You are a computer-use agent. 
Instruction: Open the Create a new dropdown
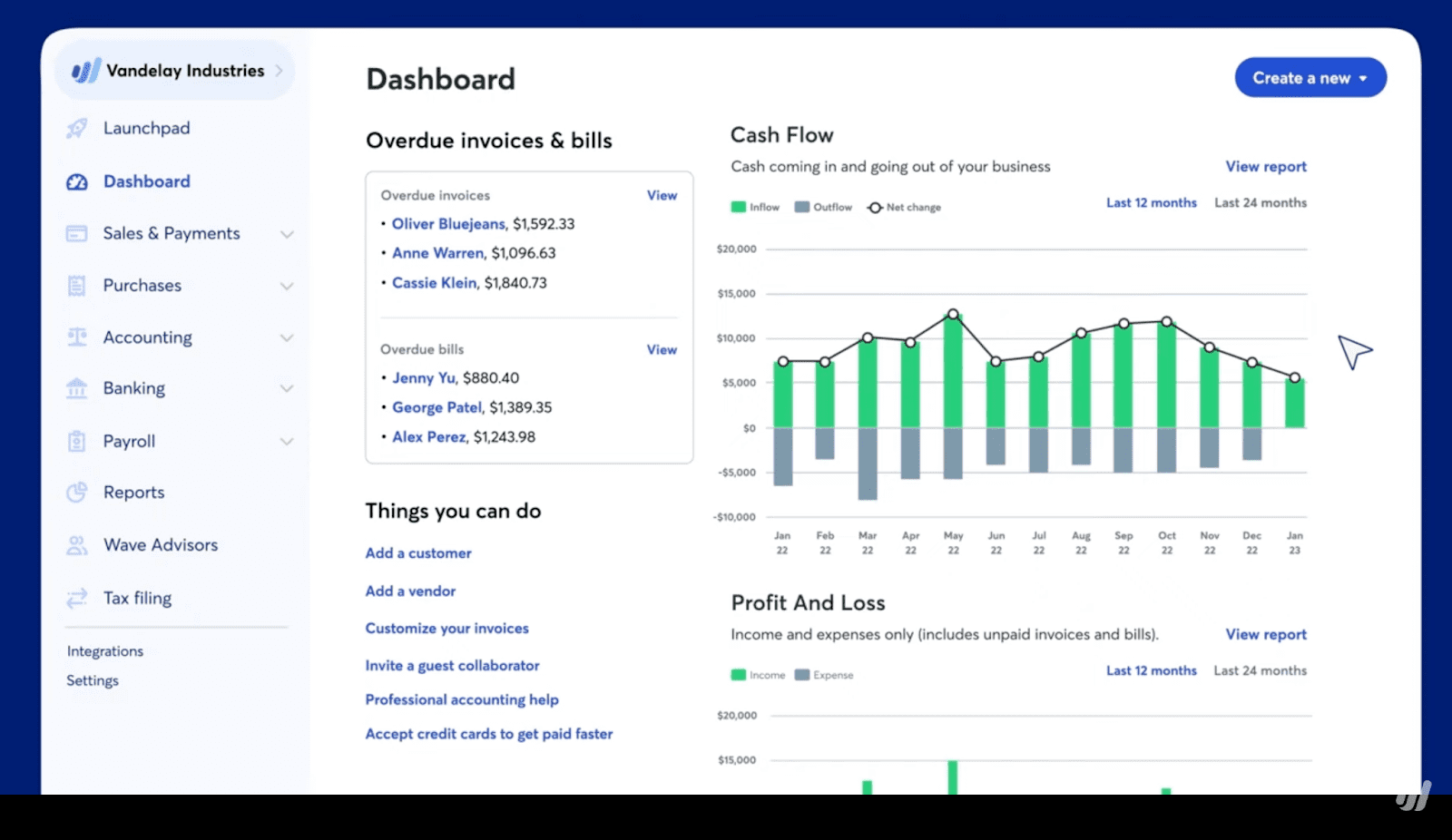1310,77
